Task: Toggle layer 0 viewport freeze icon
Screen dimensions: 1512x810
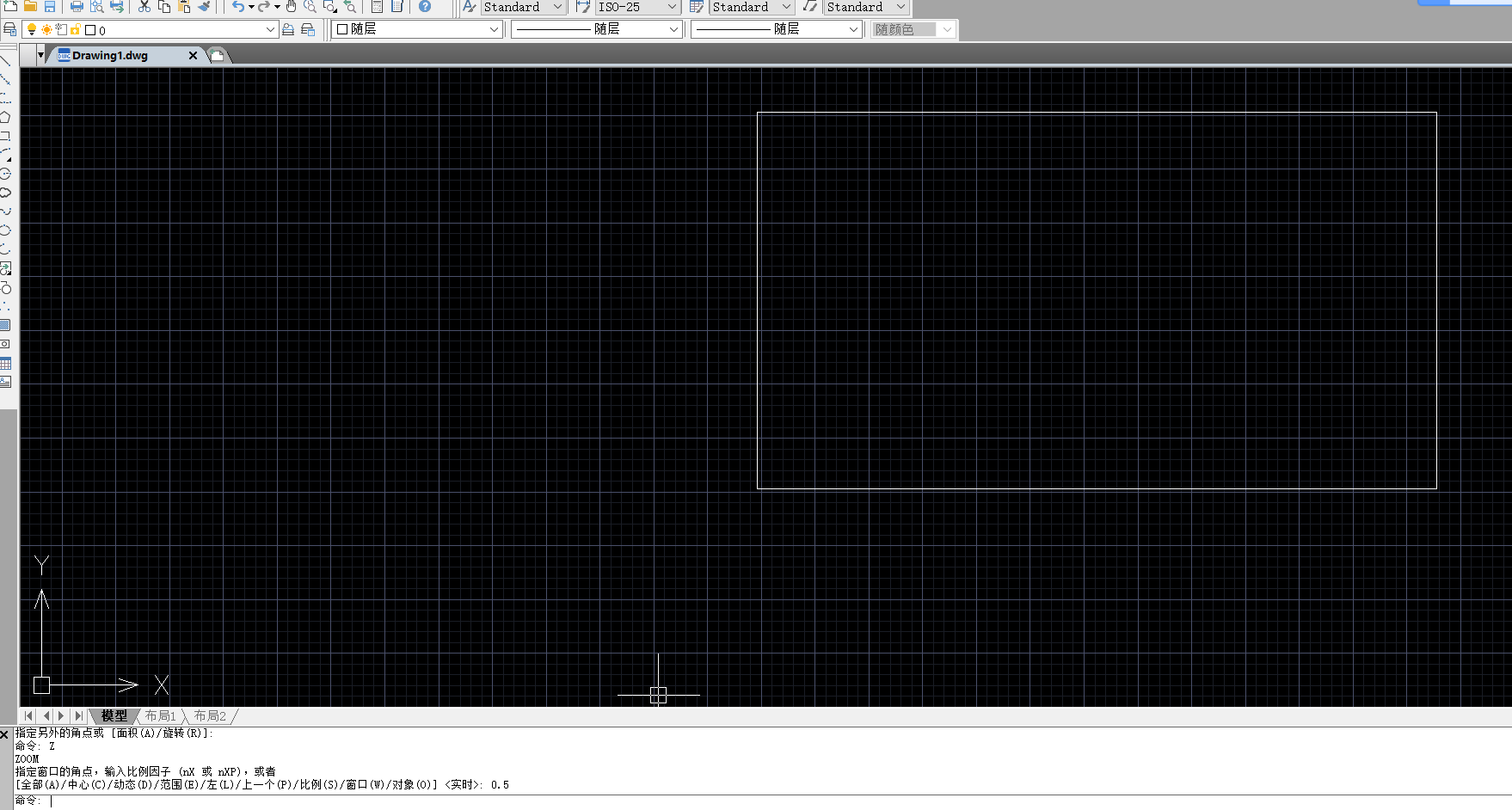Action: coord(61,30)
